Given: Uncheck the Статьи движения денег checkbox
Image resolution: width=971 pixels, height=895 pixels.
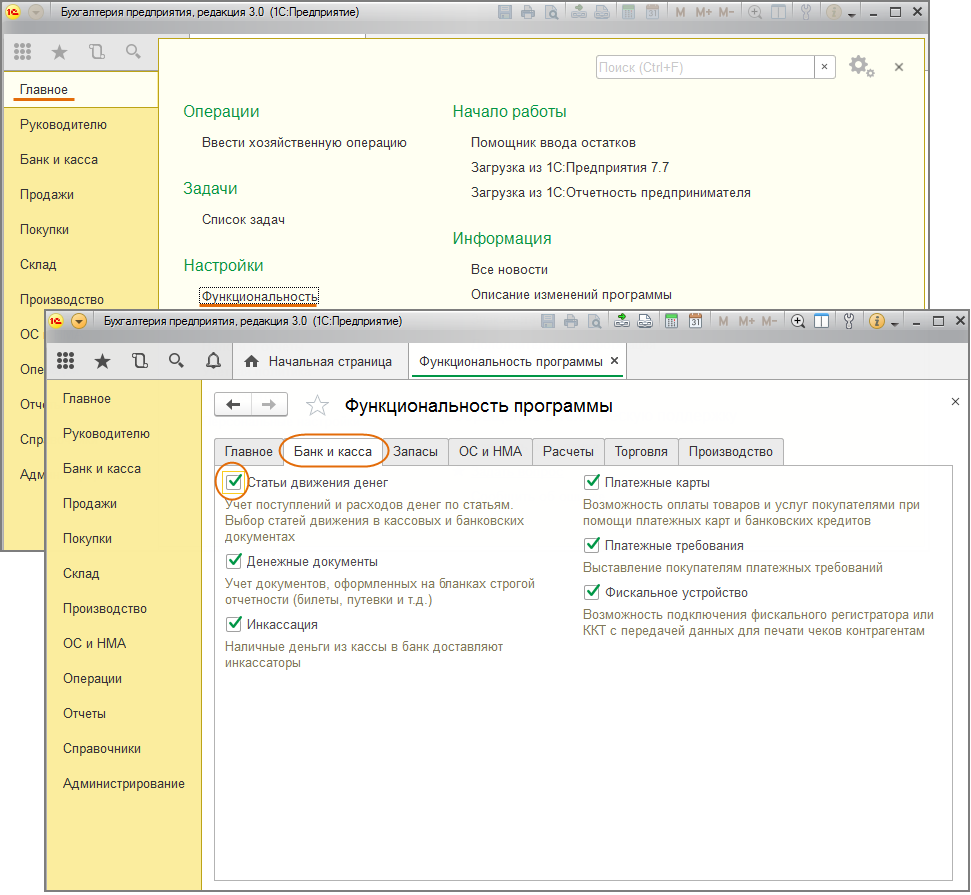Looking at the screenshot, I should point(234,483).
